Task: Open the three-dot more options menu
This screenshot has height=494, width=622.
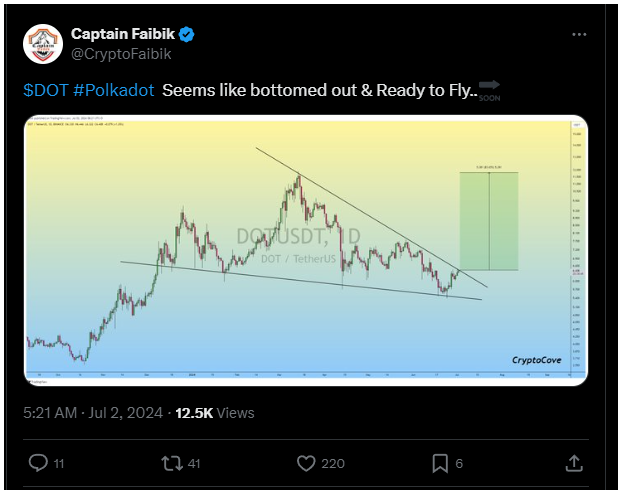Action: pyautogui.click(x=579, y=35)
